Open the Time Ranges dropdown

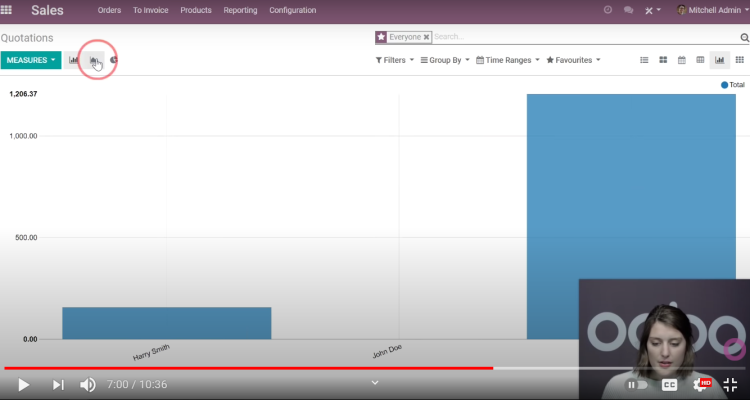508,60
